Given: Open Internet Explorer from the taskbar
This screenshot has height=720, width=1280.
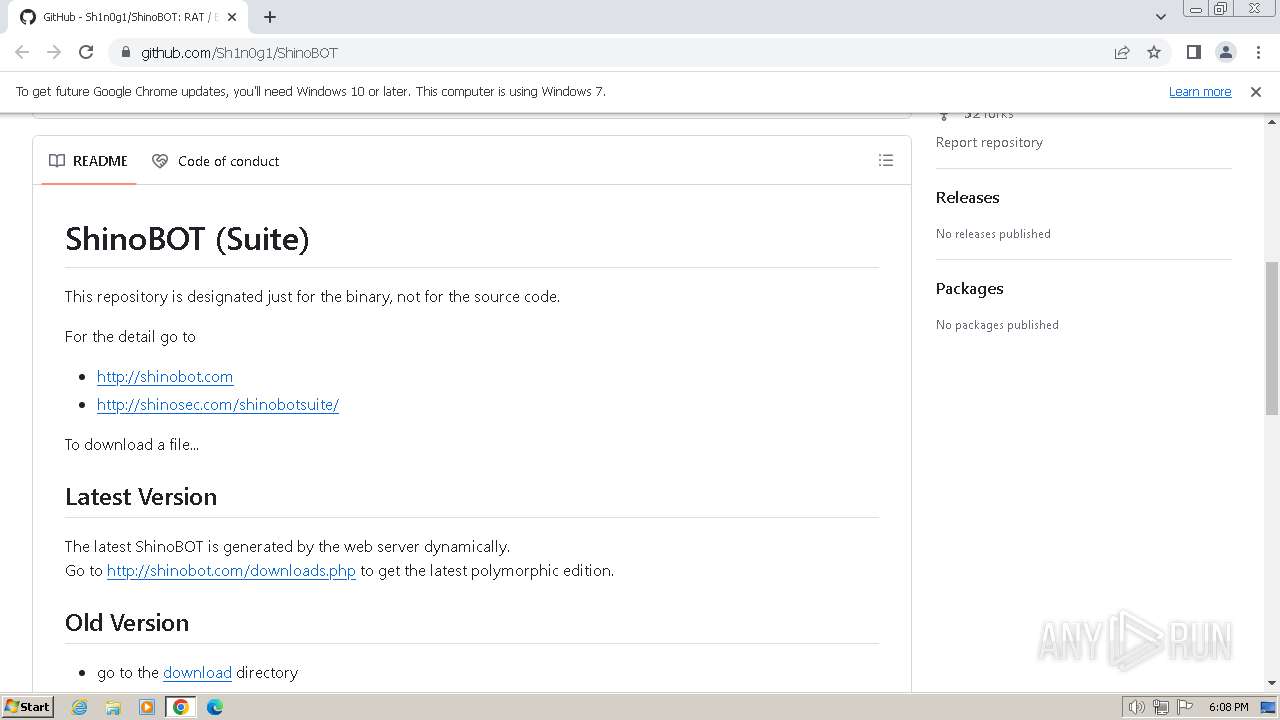Looking at the screenshot, I should (80, 707).
